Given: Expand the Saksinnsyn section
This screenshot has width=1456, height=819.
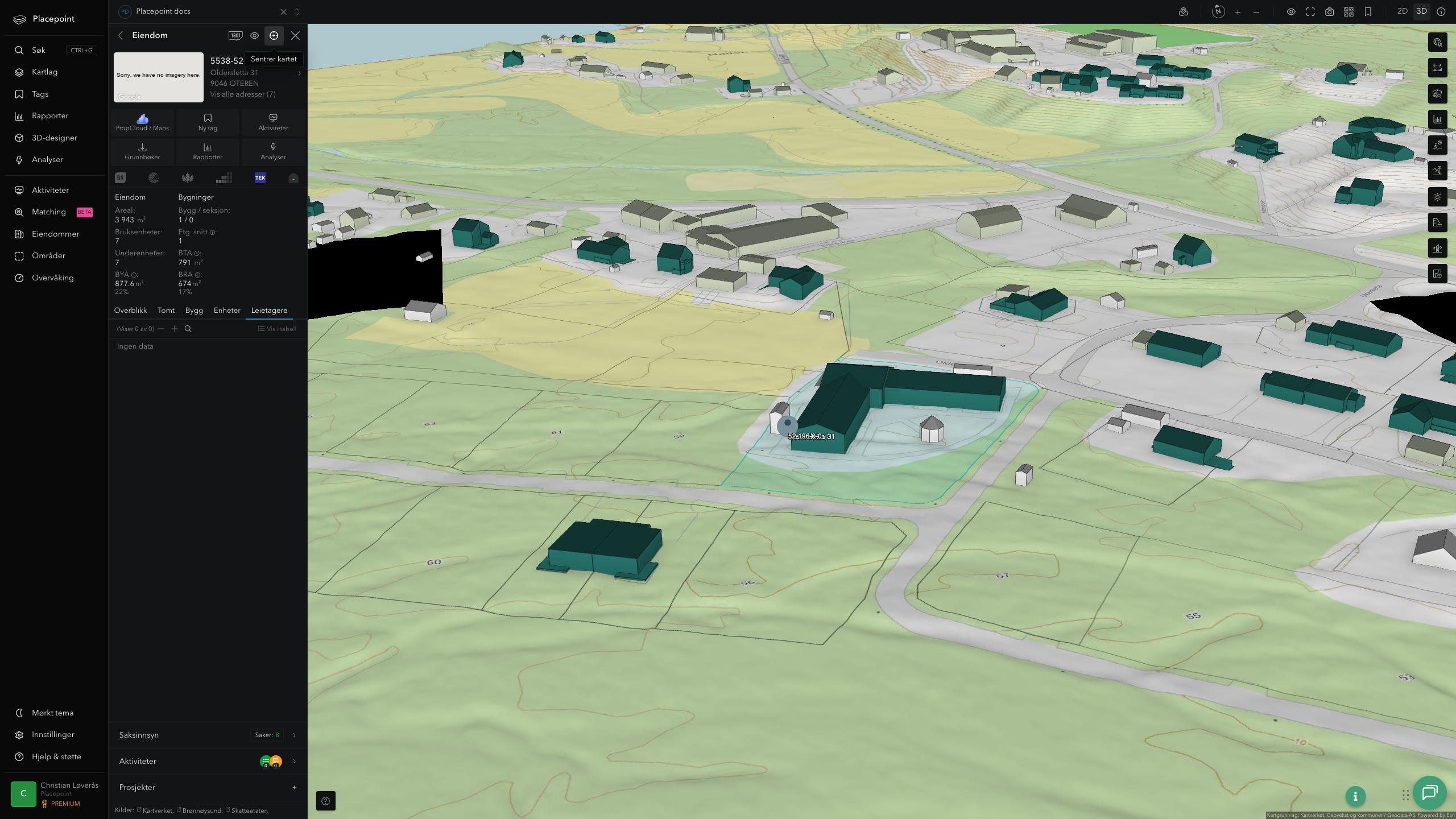Looking at the screenshot, I should 208,735.
